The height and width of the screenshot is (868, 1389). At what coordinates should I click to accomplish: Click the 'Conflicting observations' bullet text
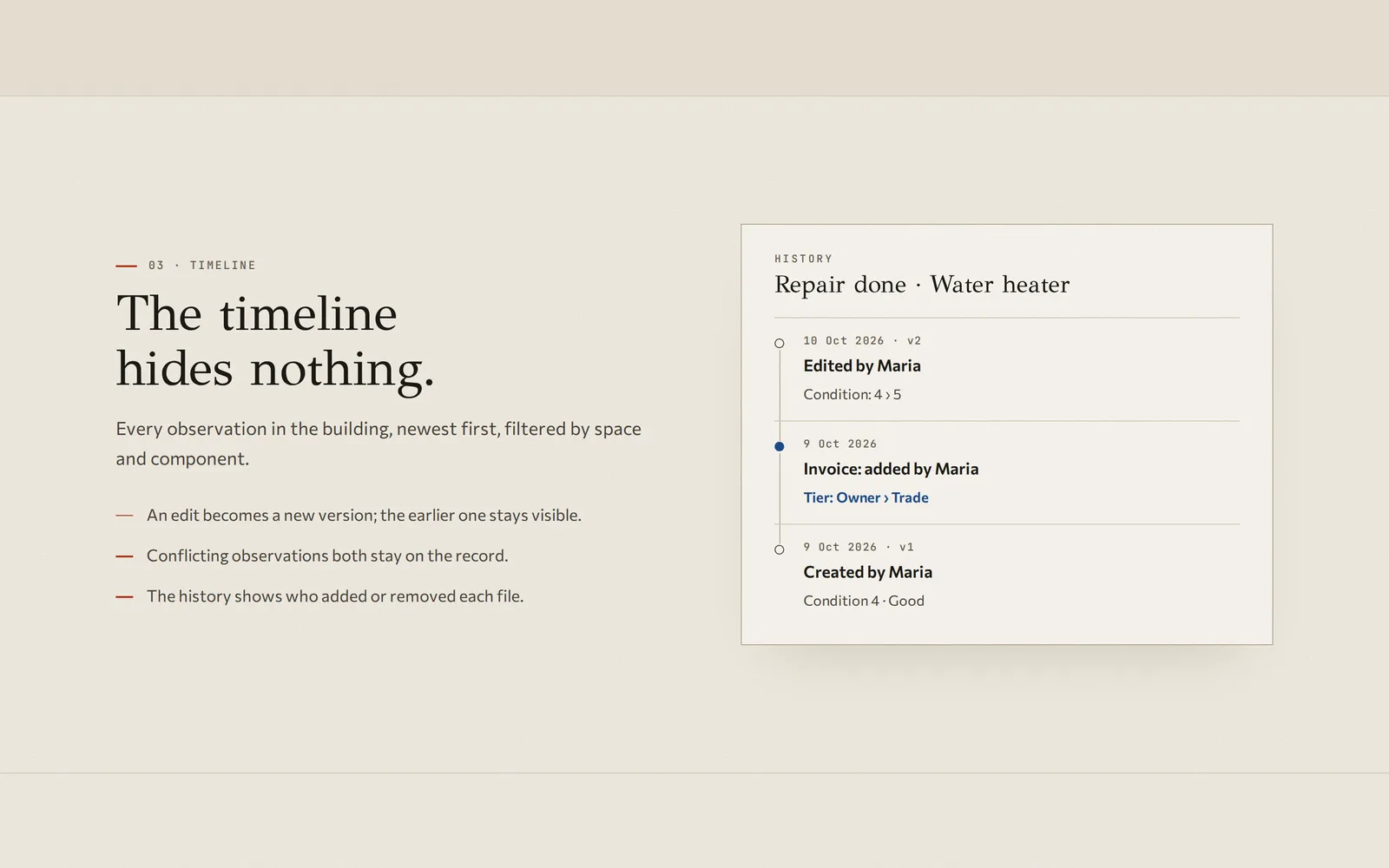click(327, 556)
